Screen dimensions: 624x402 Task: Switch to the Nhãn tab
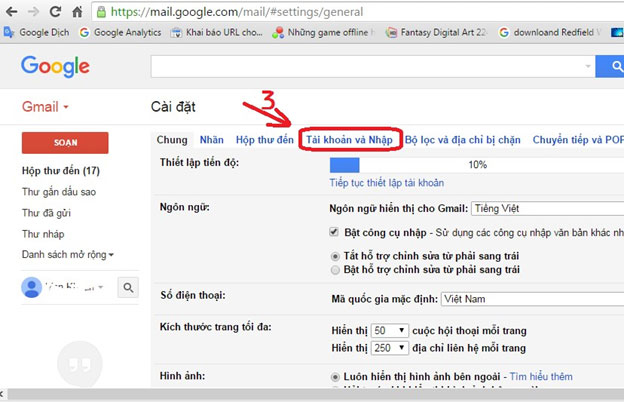point(212,140)
